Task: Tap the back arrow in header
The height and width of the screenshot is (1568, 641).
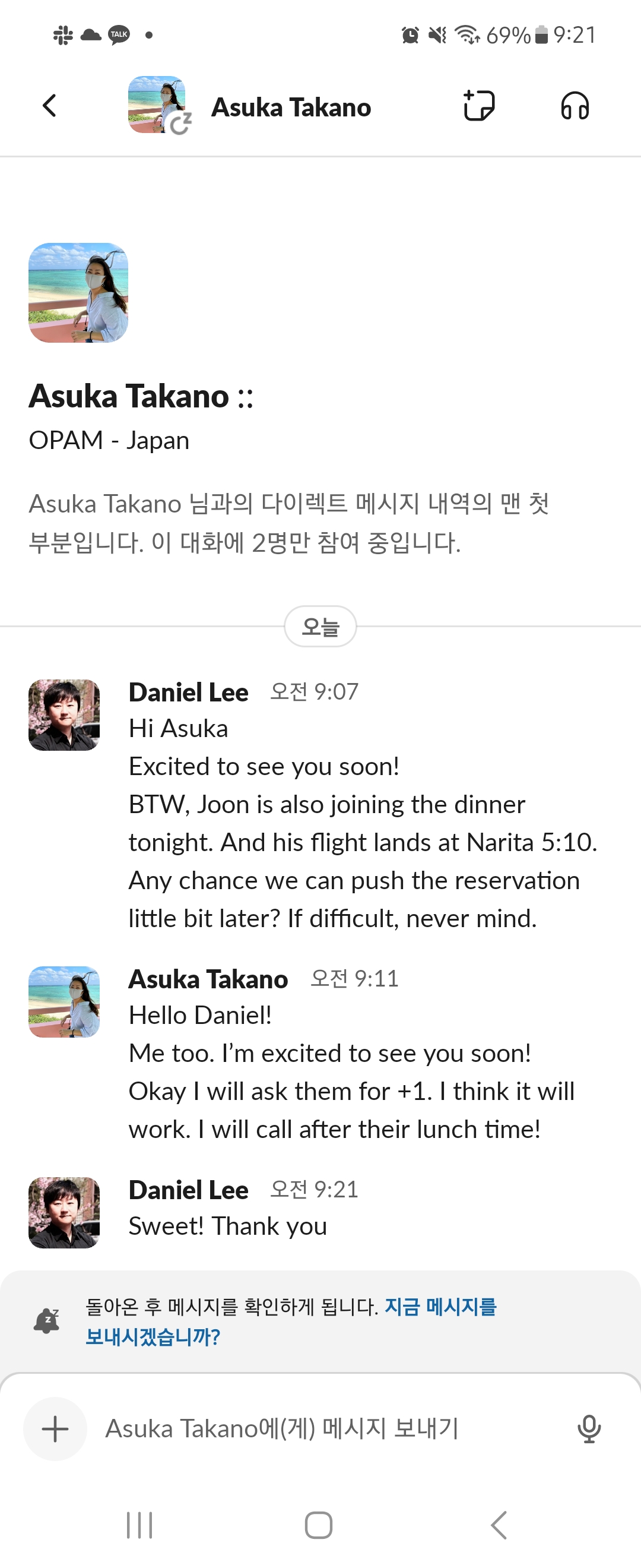Action: point(49,106)
